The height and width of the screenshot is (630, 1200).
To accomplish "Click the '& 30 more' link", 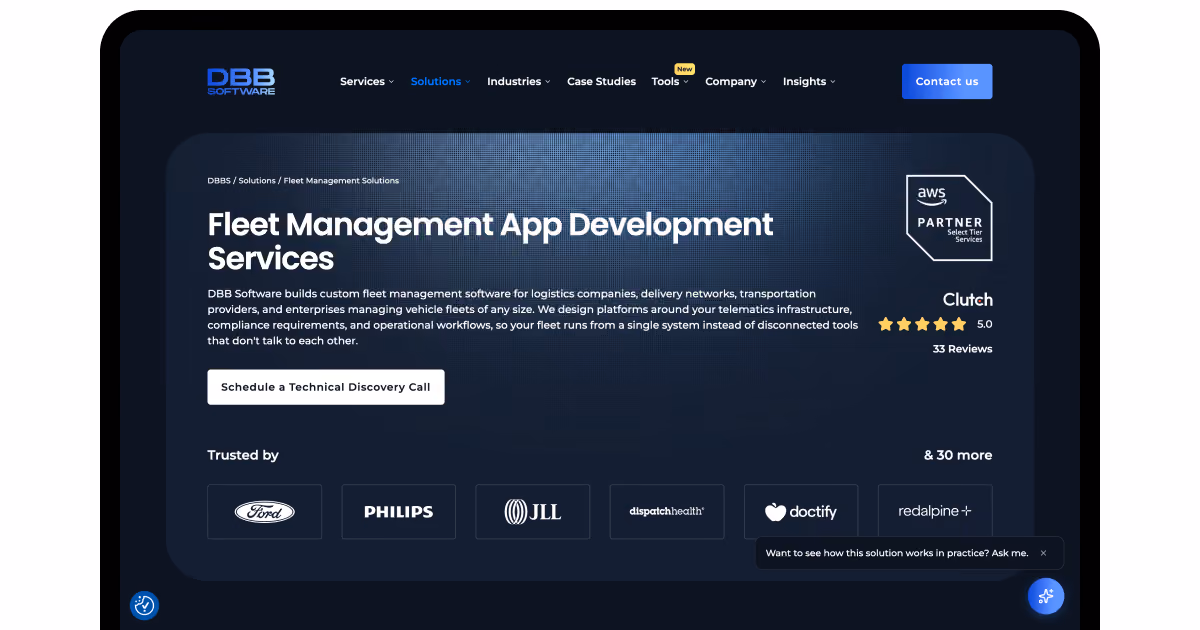I will click(958, 455).
